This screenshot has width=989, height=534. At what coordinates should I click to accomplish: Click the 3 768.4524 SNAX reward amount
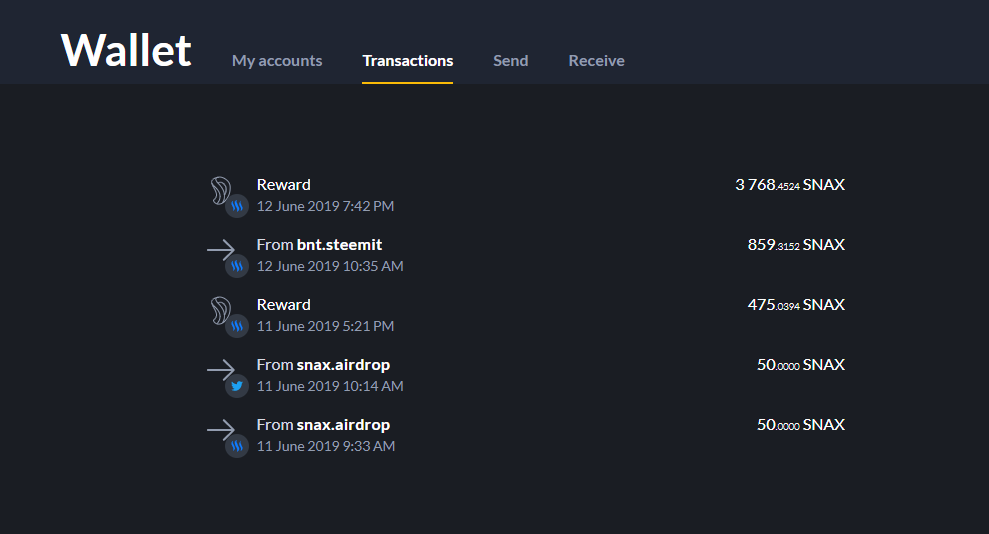(x=789, y=185)
